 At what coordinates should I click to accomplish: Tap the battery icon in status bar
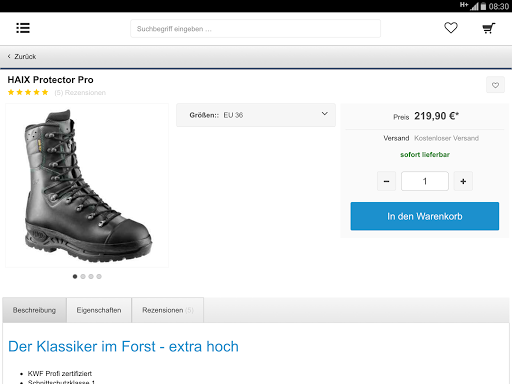click(x=483, y=6)
